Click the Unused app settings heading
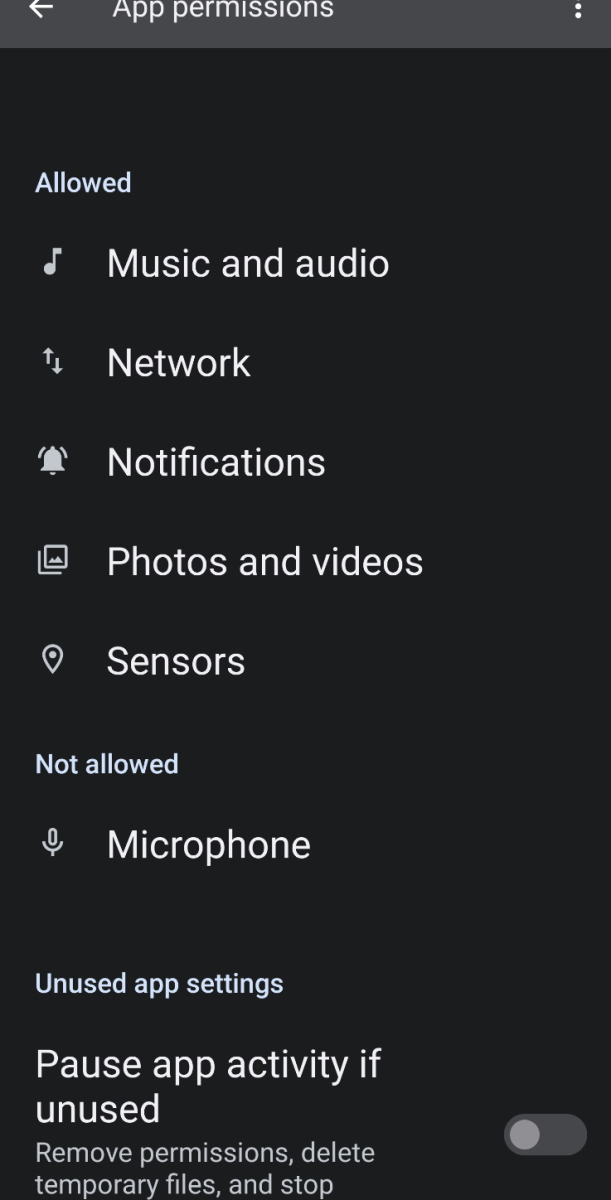The width and height of the screenshot is (611, 1200). point(160,983)
